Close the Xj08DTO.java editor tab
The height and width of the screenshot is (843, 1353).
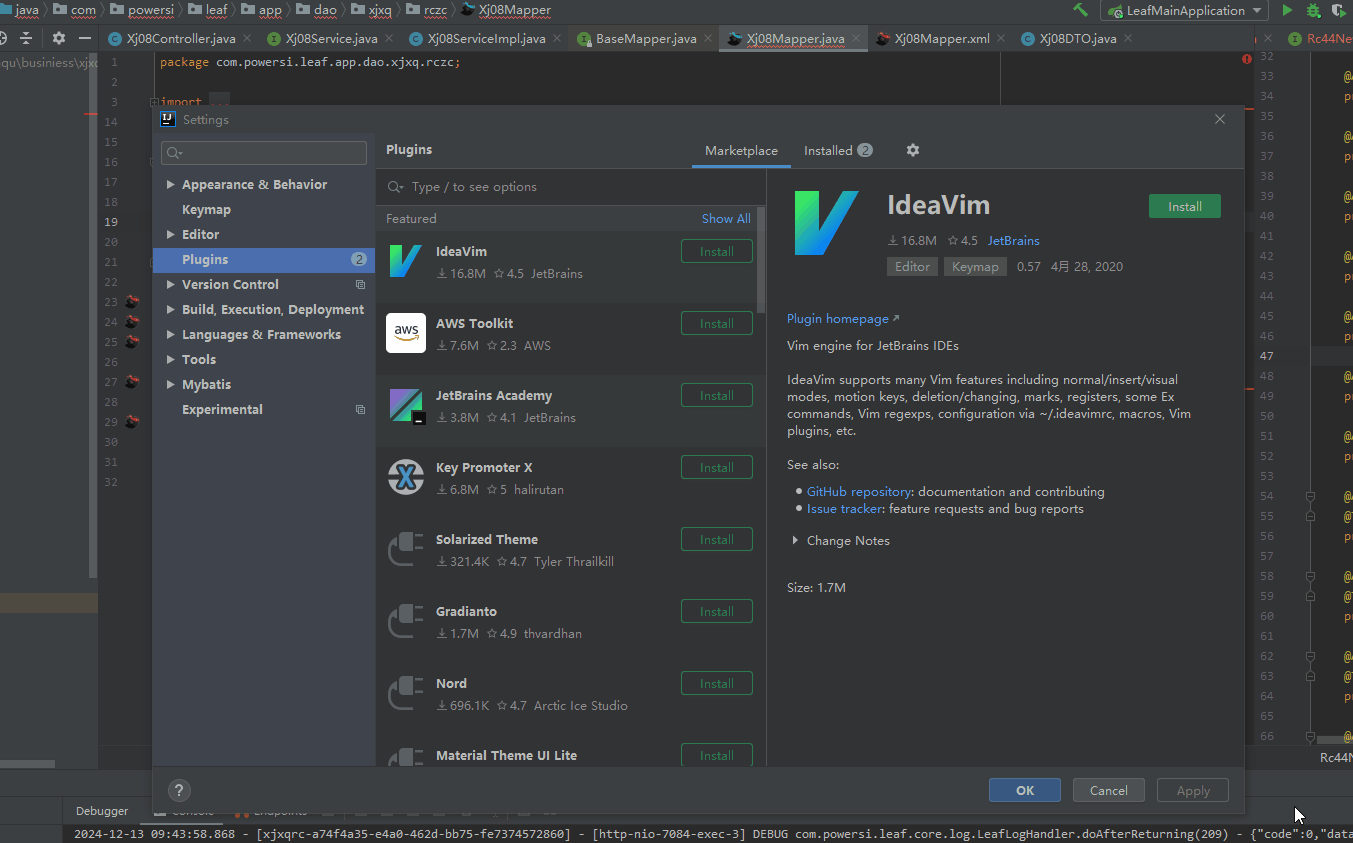coord(1128,39)
